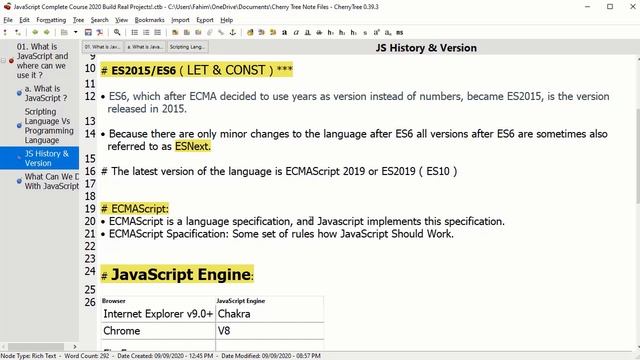Click the '# JavaScript Engine' heading
This screenshot has width=640, height=360.
click(x=177, y=274)
